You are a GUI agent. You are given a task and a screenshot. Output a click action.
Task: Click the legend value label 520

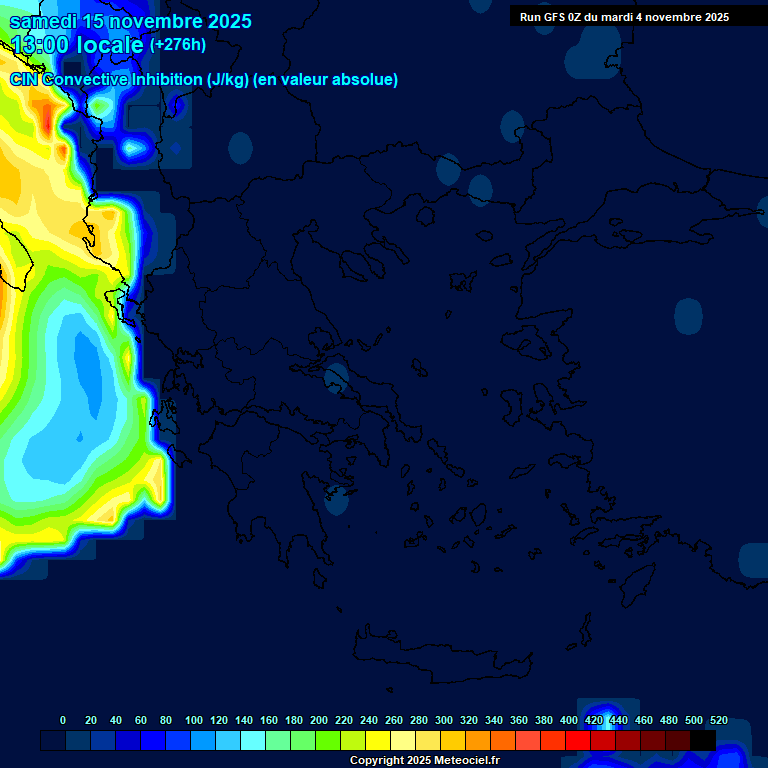coord(718,720)
